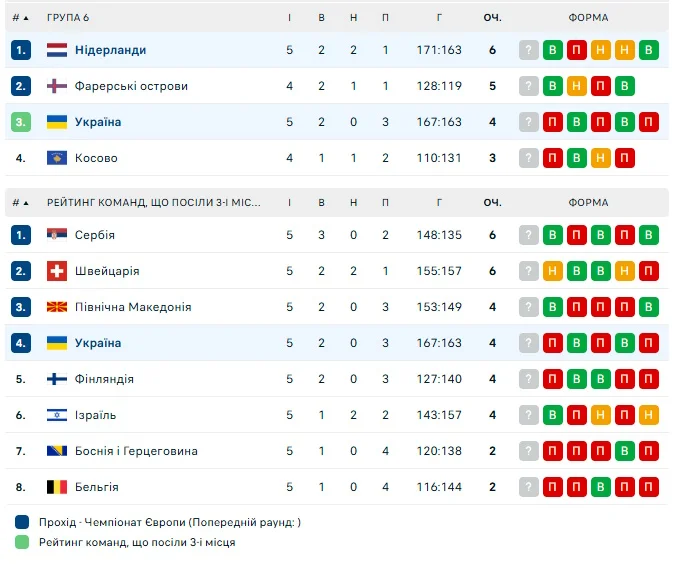673x564 pixels.
Task: Sort Група 6 table by the # arrow
Action: pyautogui.click(x=25, y=18)
